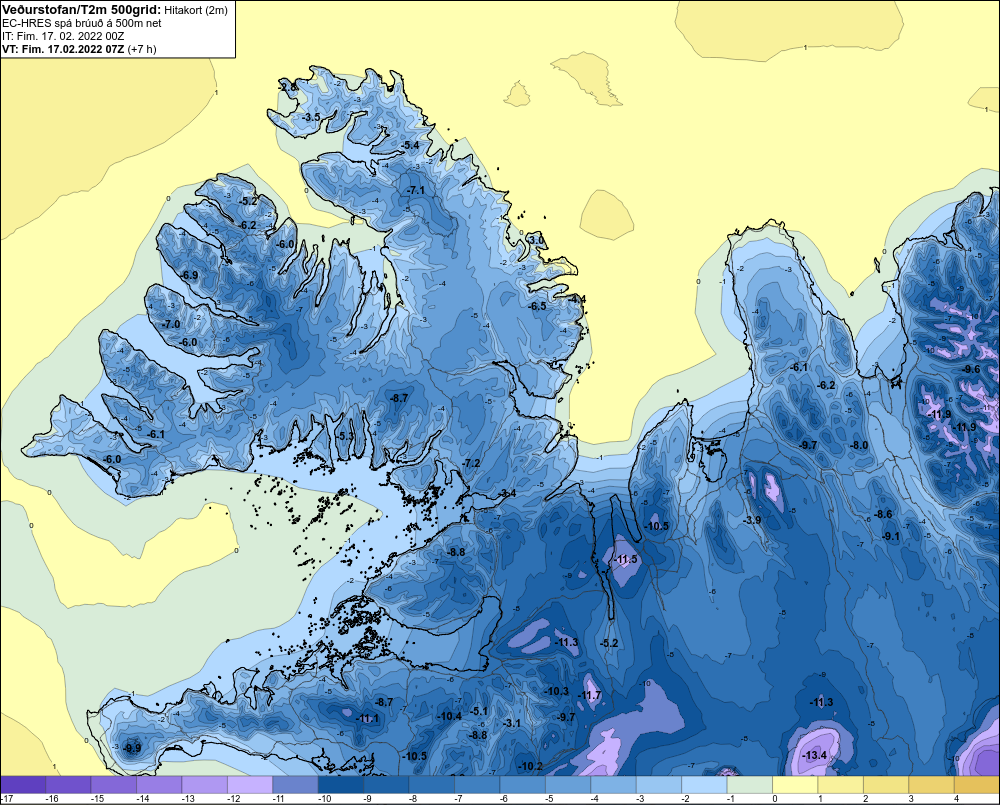Viewport: 1000px width, 805px height.
Task: Click the '-17' legend scale label
Action: coord(7,799)
